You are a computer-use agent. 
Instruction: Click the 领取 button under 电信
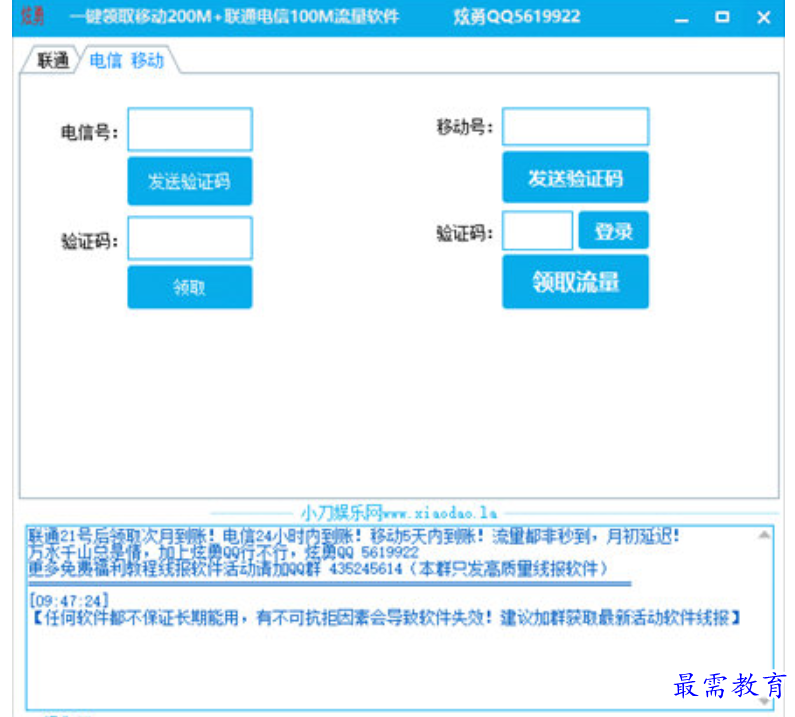pos(190,287)
